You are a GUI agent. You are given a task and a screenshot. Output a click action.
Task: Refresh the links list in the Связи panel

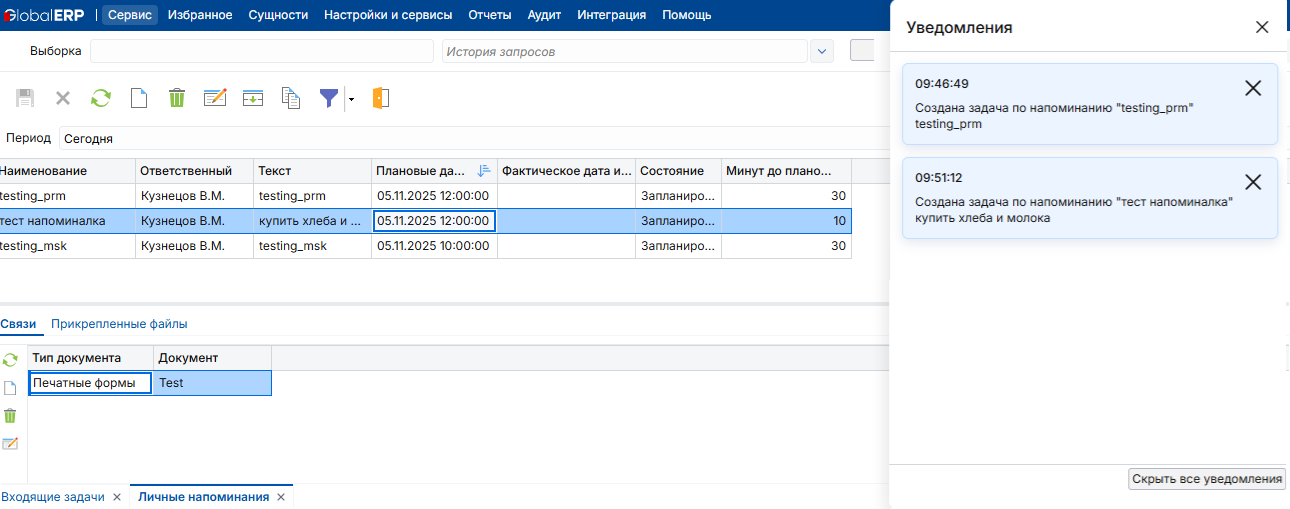[x=10, y=360]
